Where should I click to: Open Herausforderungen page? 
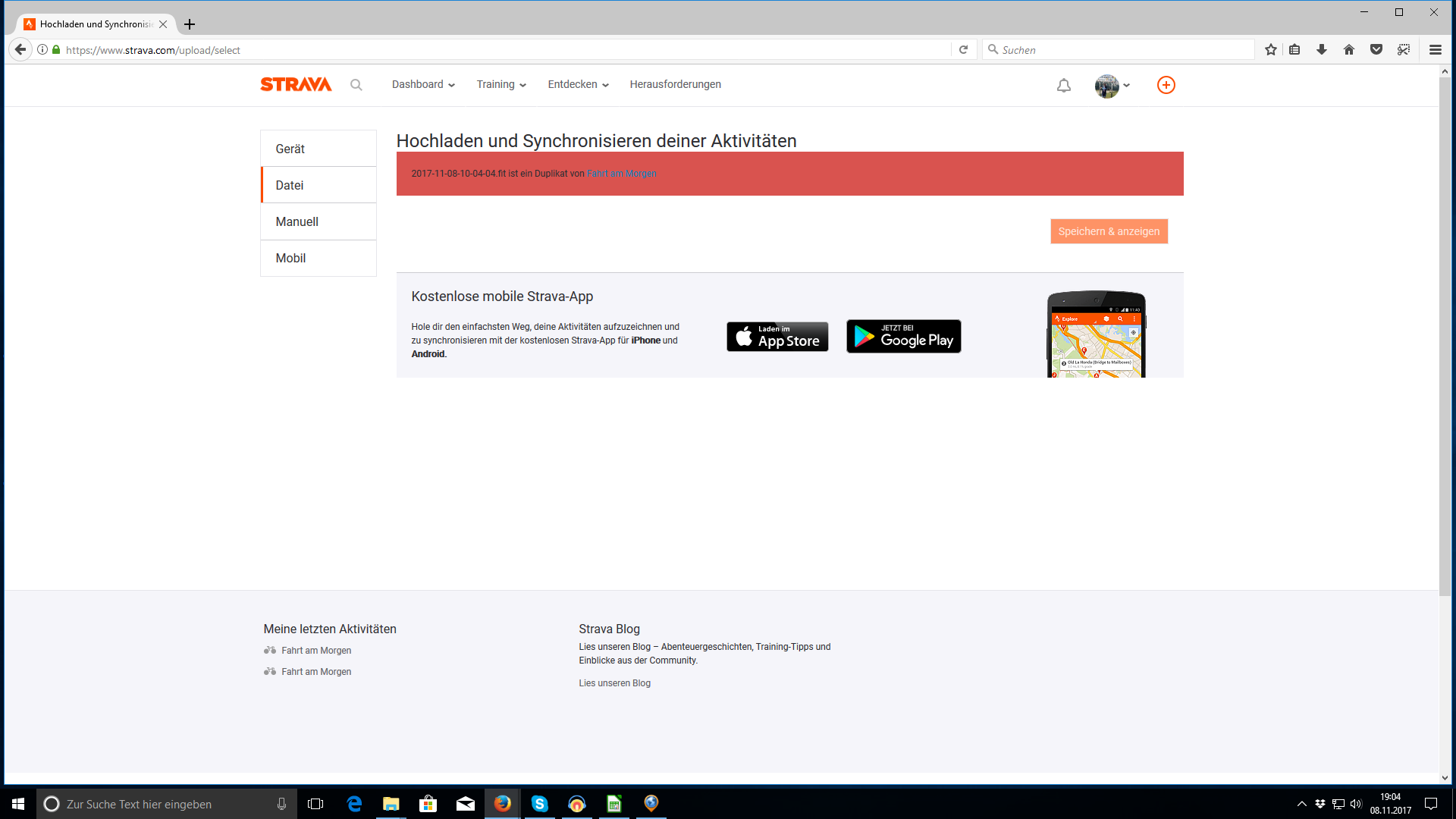pos(675,84)
